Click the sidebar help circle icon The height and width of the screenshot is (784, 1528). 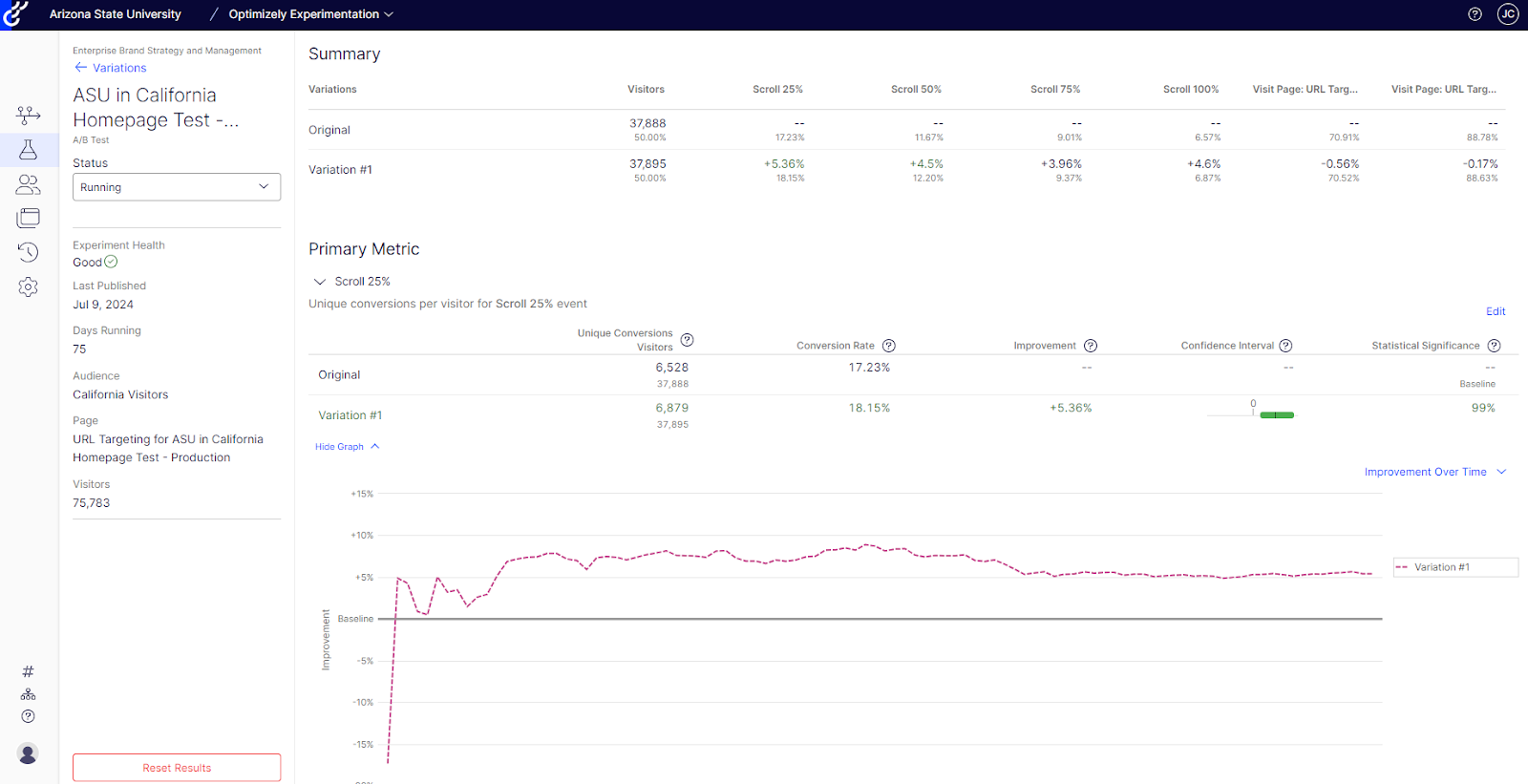[x=29, y=716]
